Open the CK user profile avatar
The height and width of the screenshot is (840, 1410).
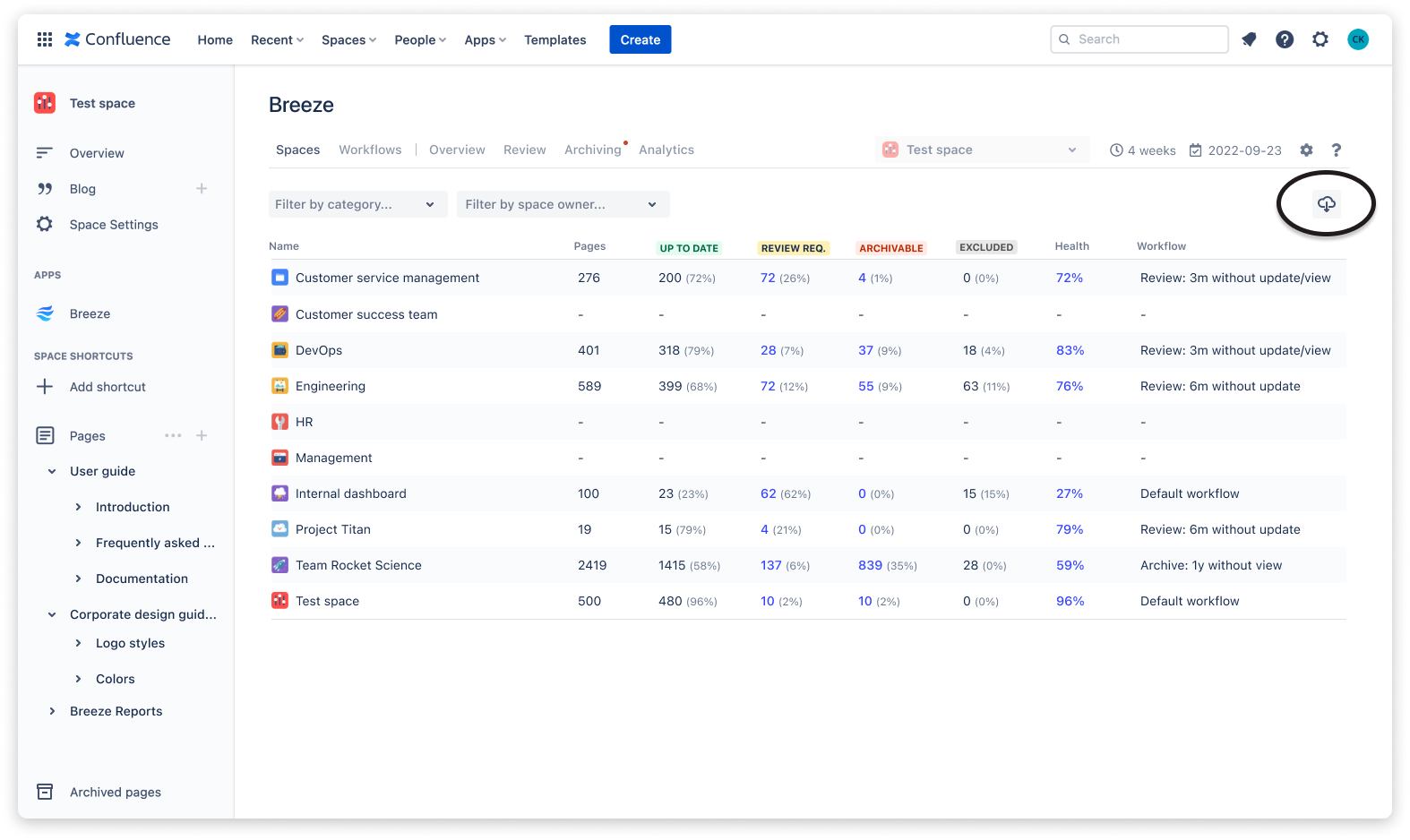[x=1358, y=39]
